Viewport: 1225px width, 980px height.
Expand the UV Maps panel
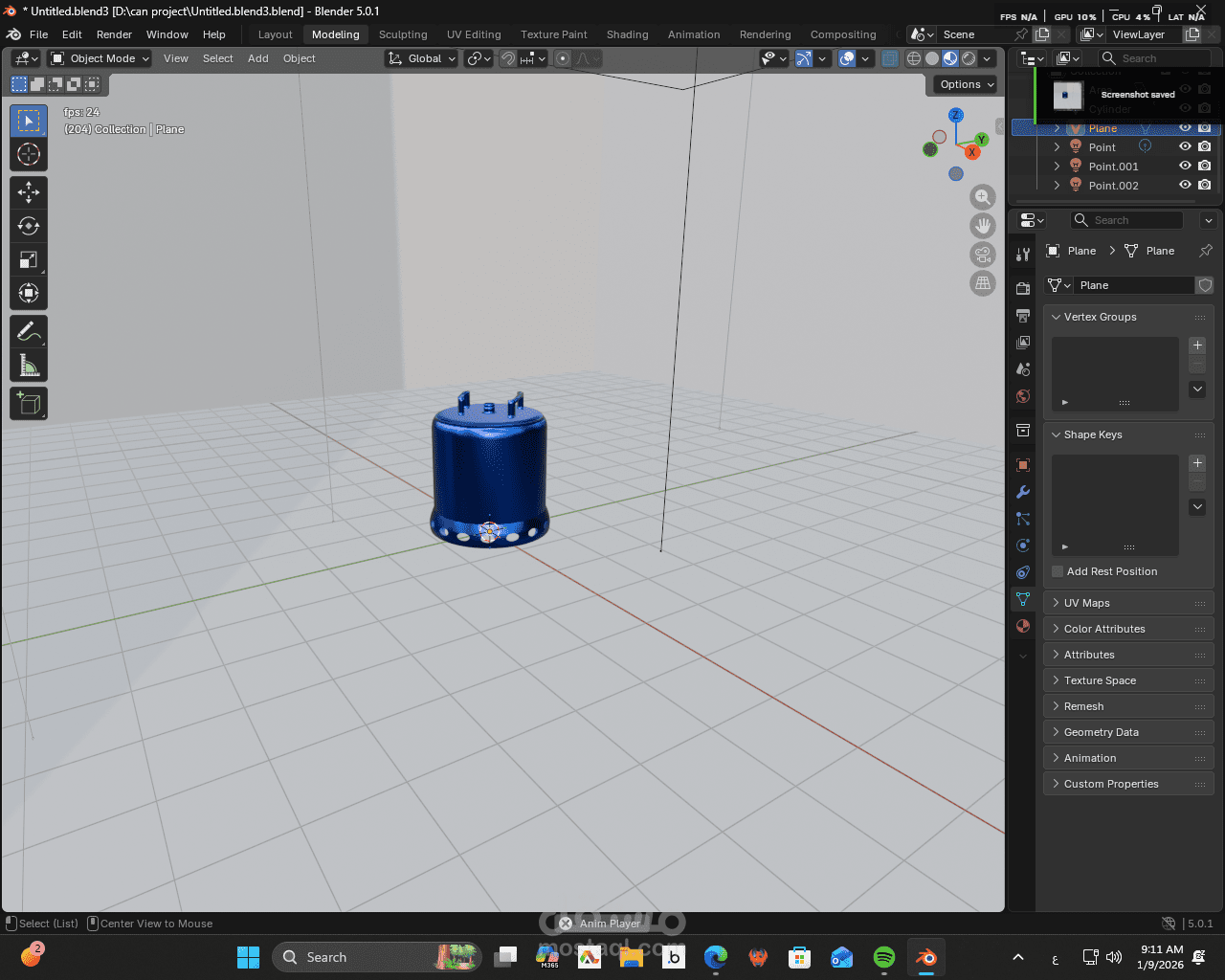point(1127,603)
